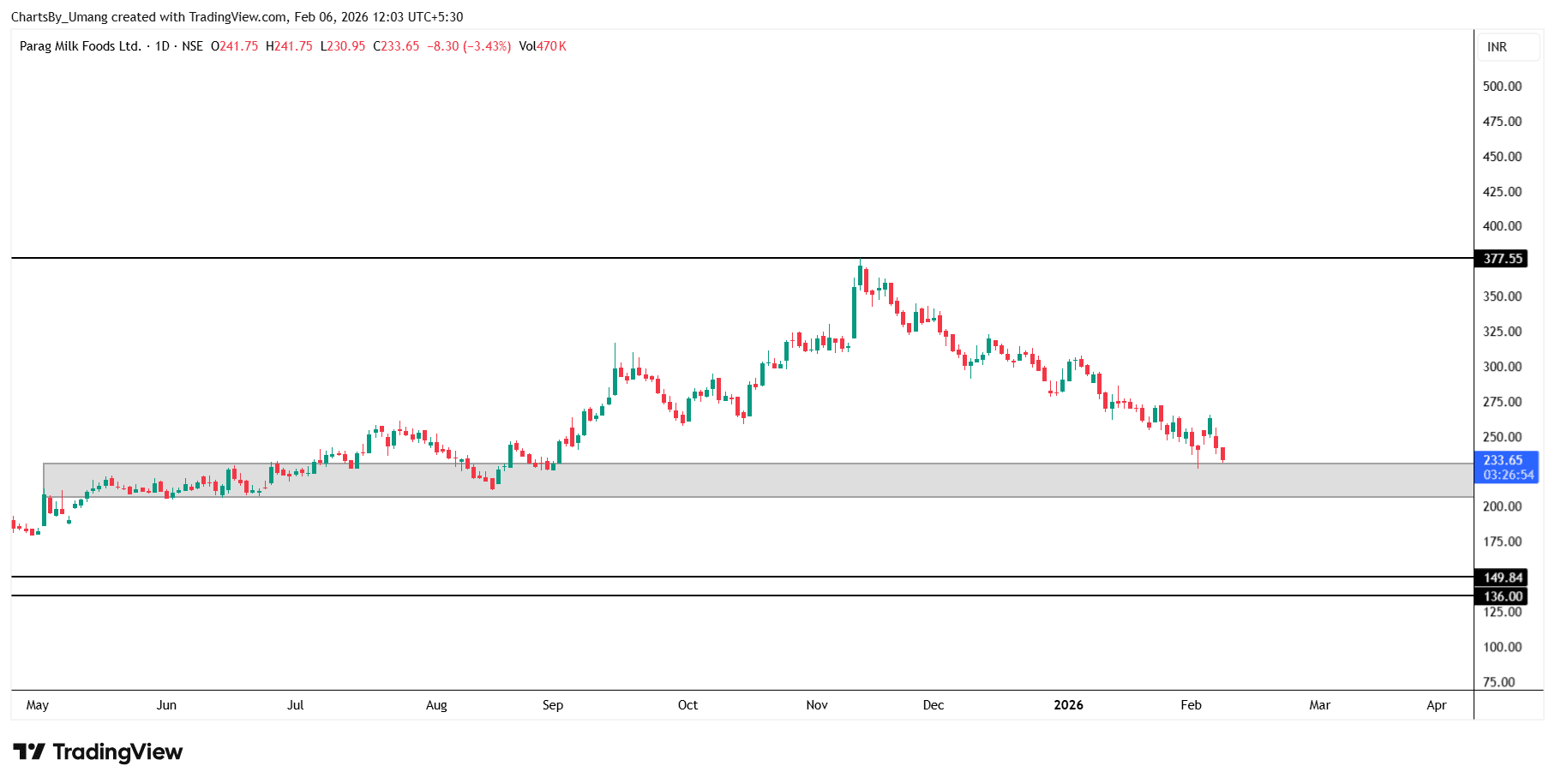This screenshot has width=1555, height=784.
Task: Click the 425.00 price axis label
Action: coord(1502,192)
